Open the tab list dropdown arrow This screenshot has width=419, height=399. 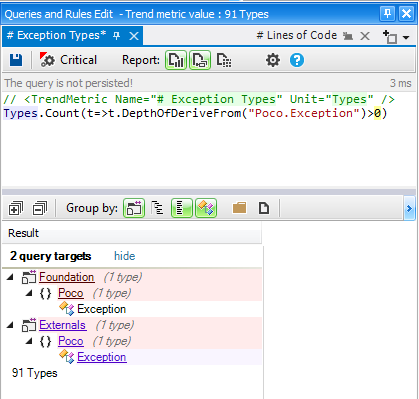tap(406, 37)
